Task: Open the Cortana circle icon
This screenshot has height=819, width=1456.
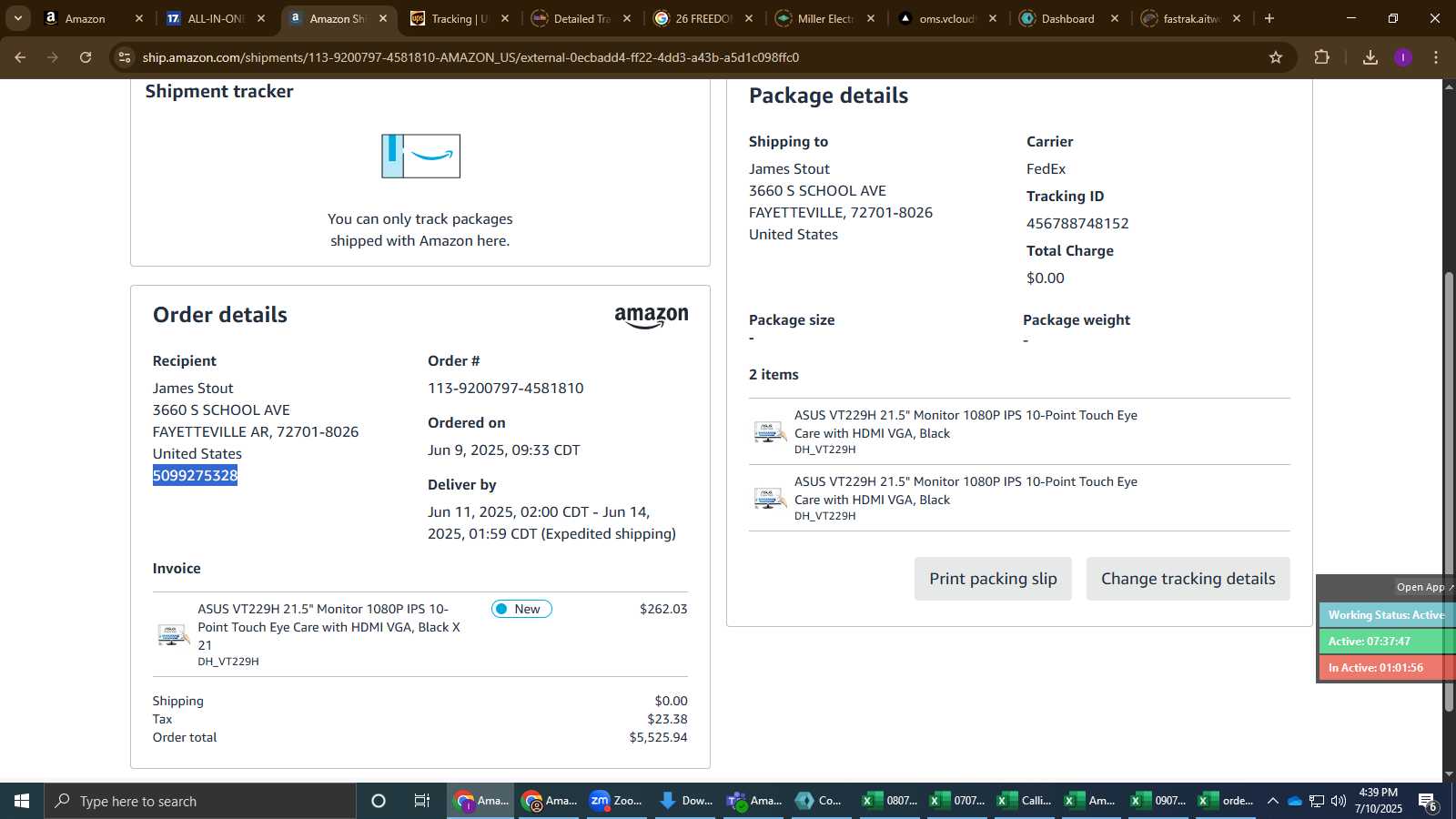Action: pos(379,801)
